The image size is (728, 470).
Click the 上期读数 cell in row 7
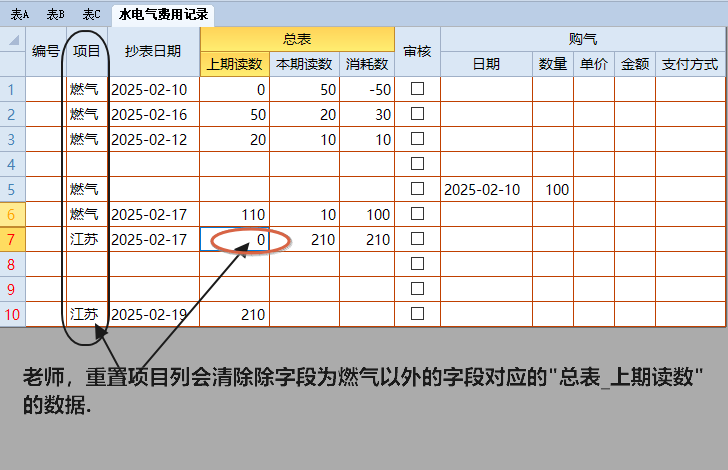(234, 240)
